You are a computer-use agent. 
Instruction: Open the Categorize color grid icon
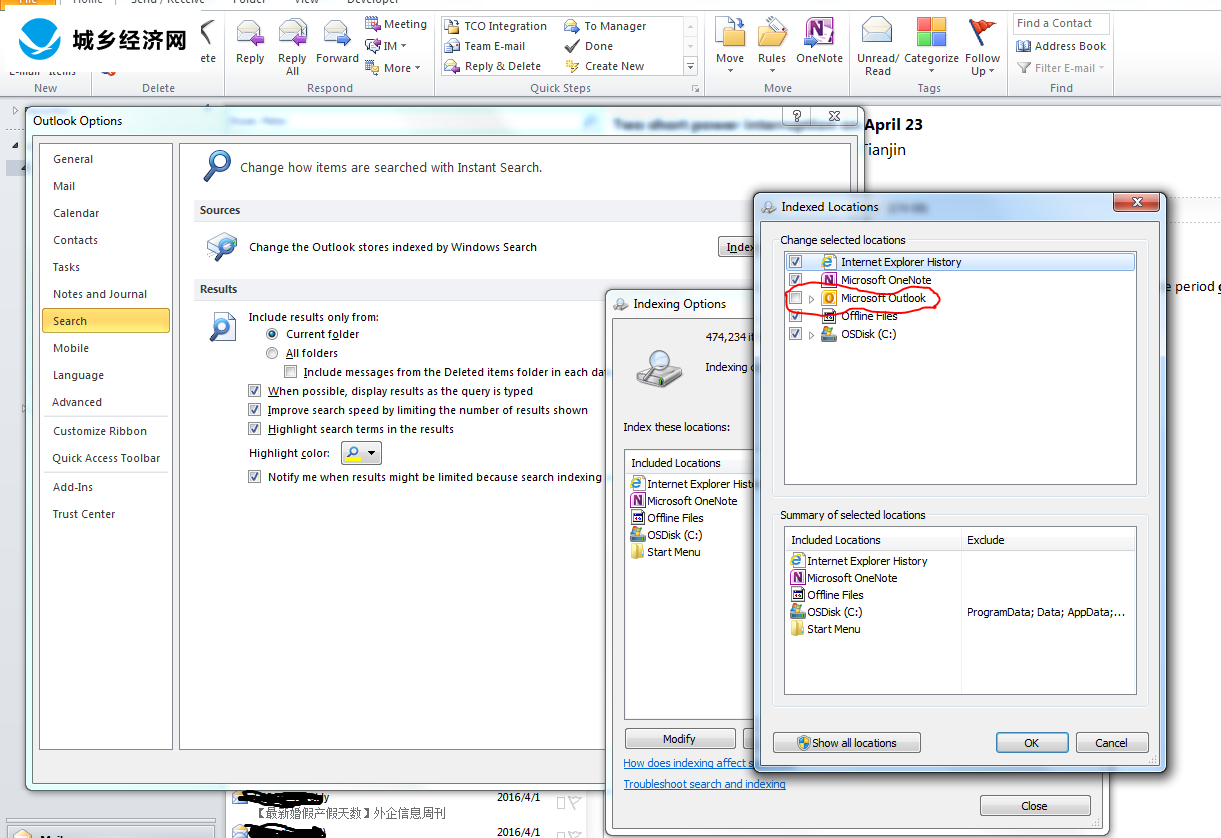coord(931,32)
